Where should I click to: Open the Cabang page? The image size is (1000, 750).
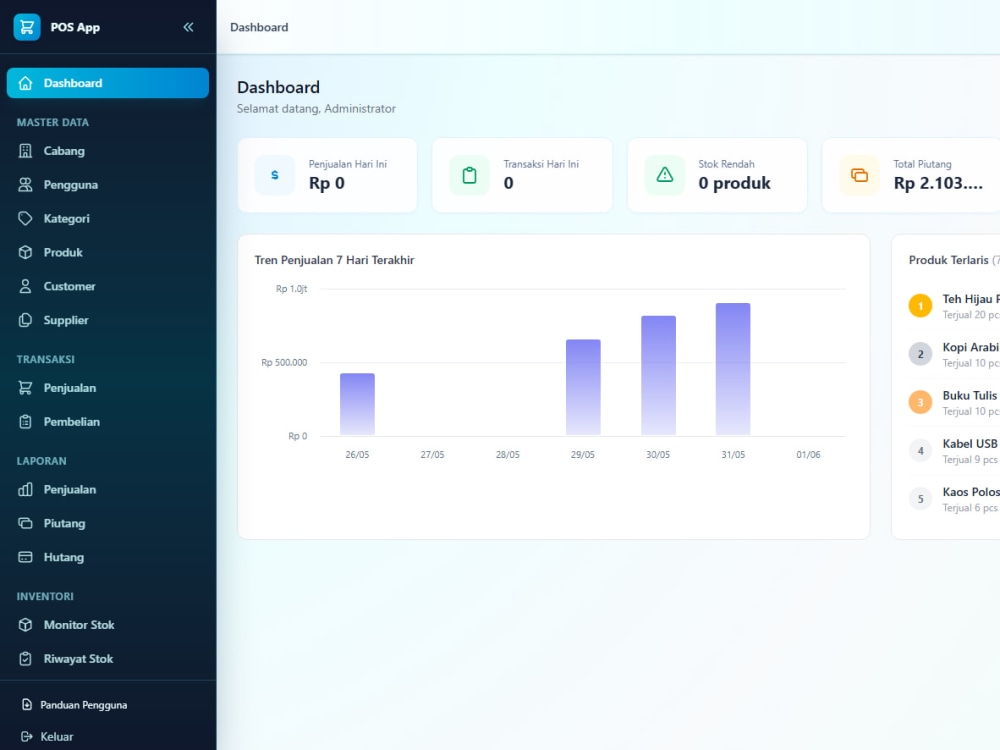[x=108, y=151]
